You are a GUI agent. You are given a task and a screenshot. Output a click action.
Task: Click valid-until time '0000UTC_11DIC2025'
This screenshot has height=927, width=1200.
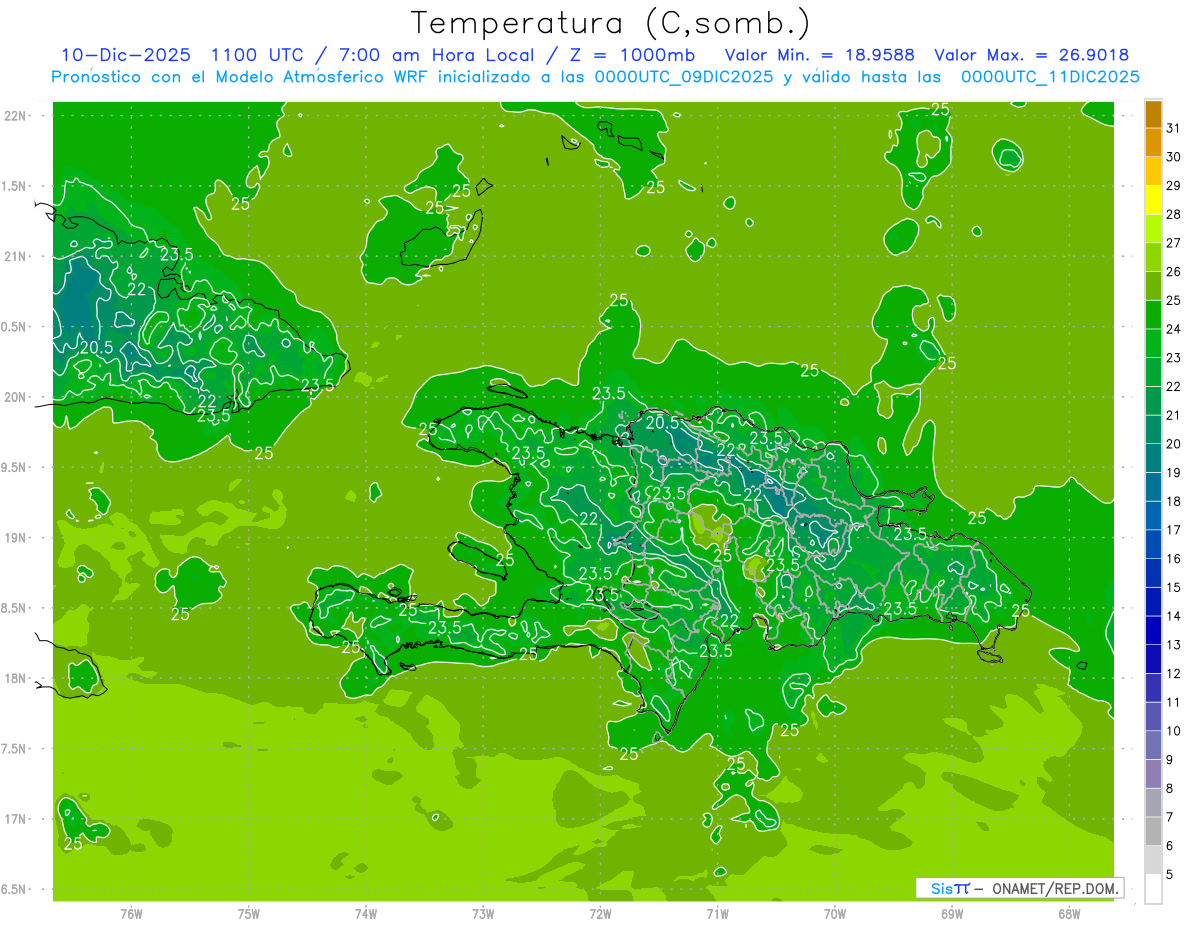(x=1050, y=77)
